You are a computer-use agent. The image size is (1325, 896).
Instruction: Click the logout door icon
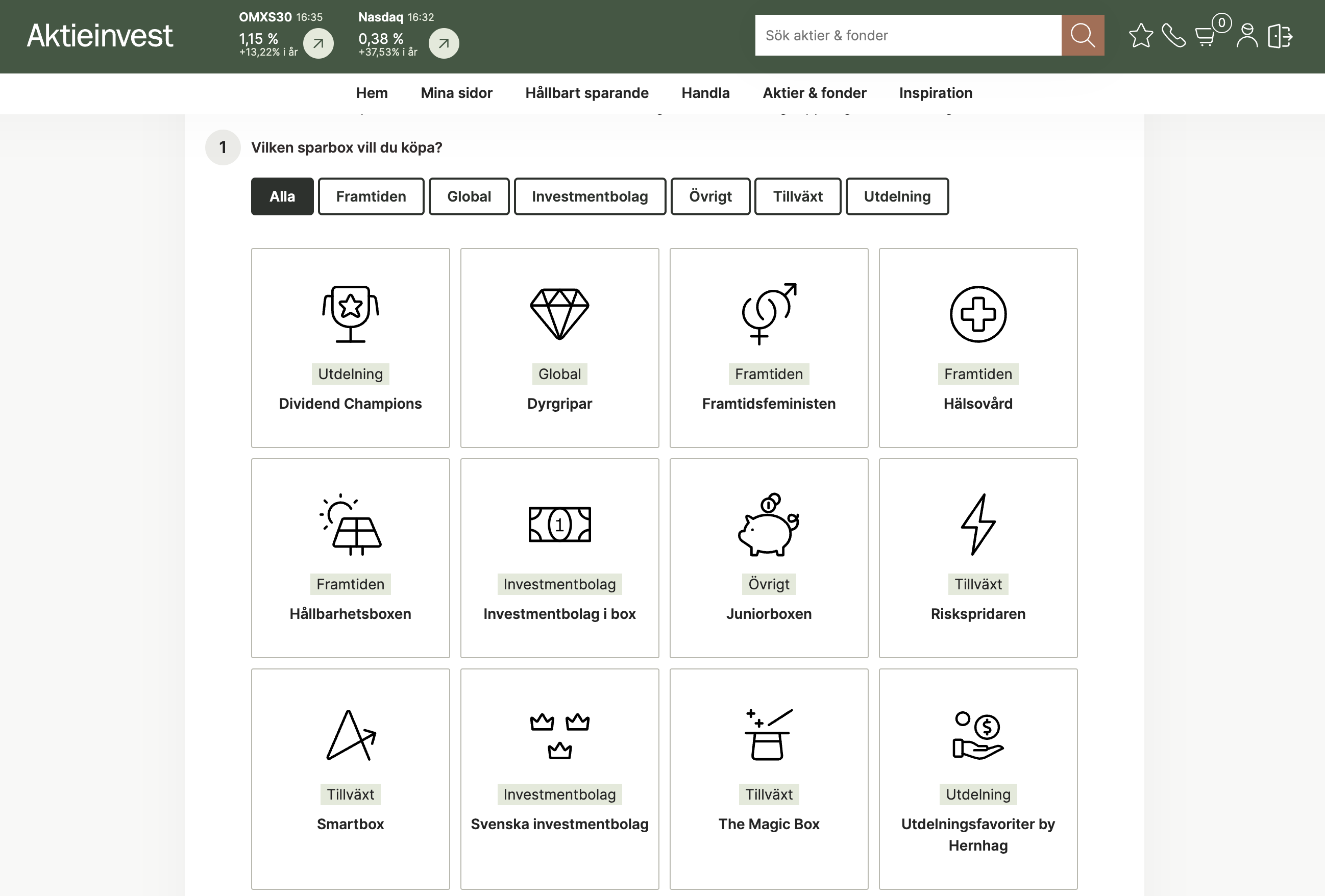[1280, 35]
